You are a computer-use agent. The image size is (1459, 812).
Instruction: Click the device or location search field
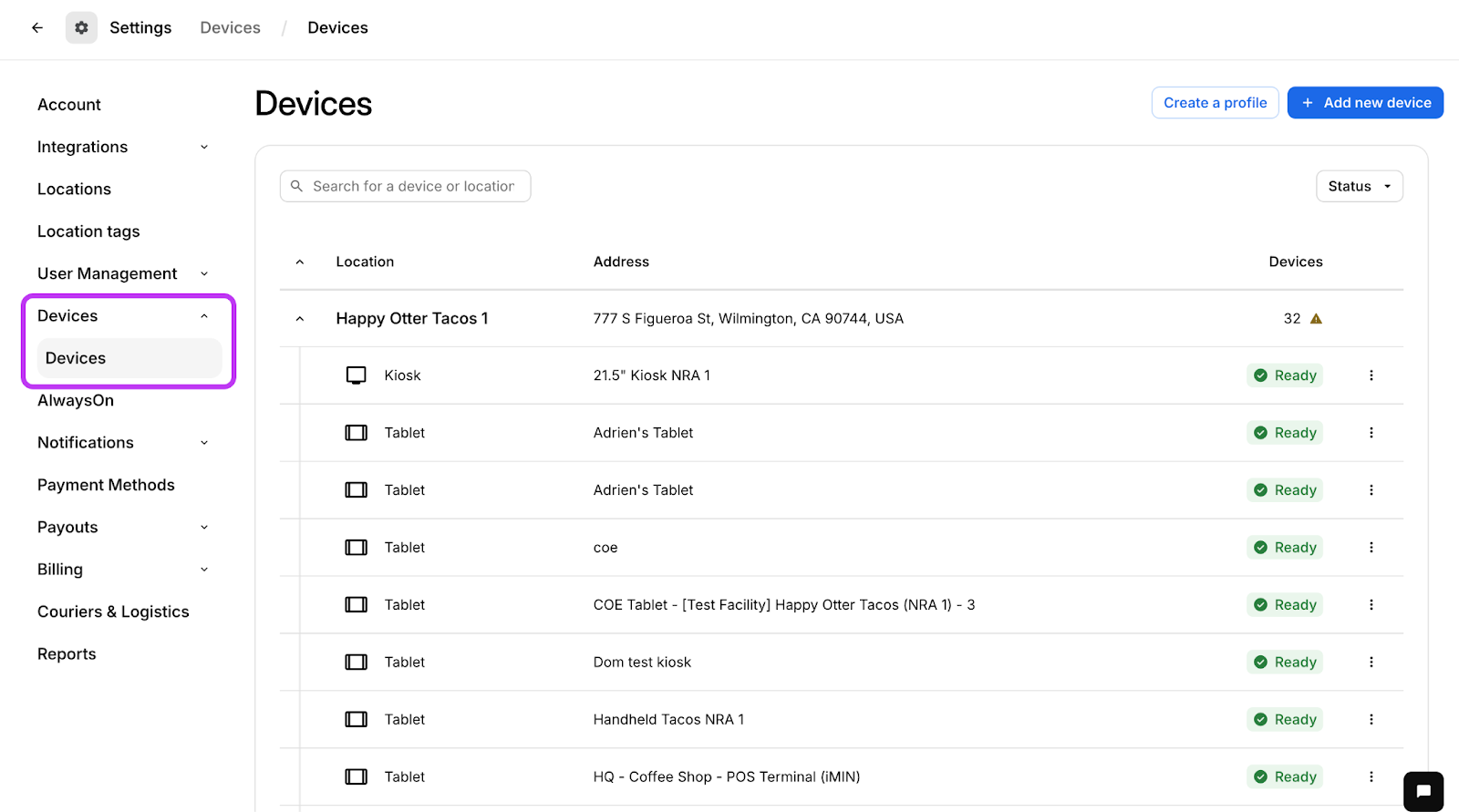coord(413,186)
